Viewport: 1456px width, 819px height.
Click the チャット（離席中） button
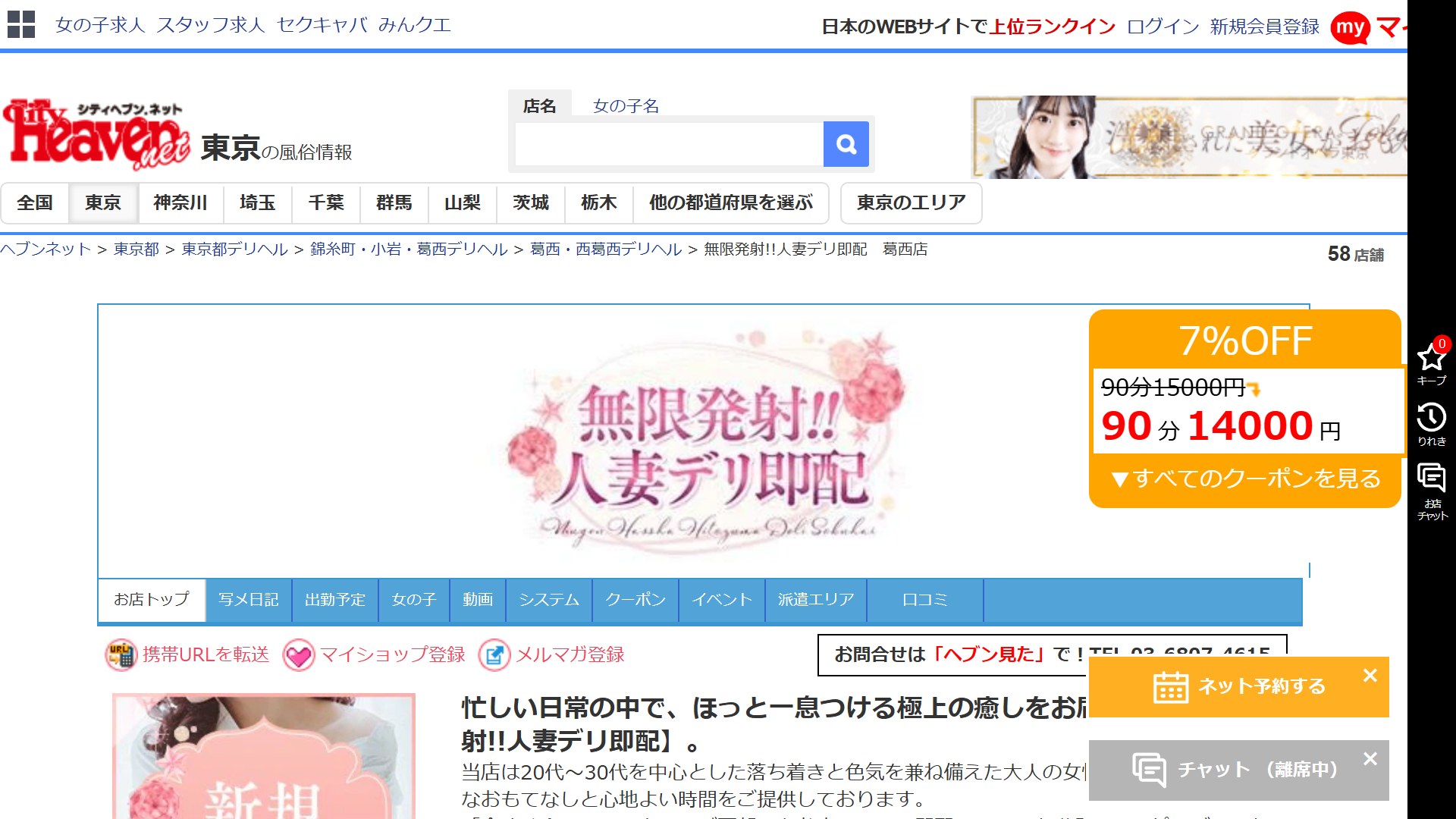[x=1238, y=770]
